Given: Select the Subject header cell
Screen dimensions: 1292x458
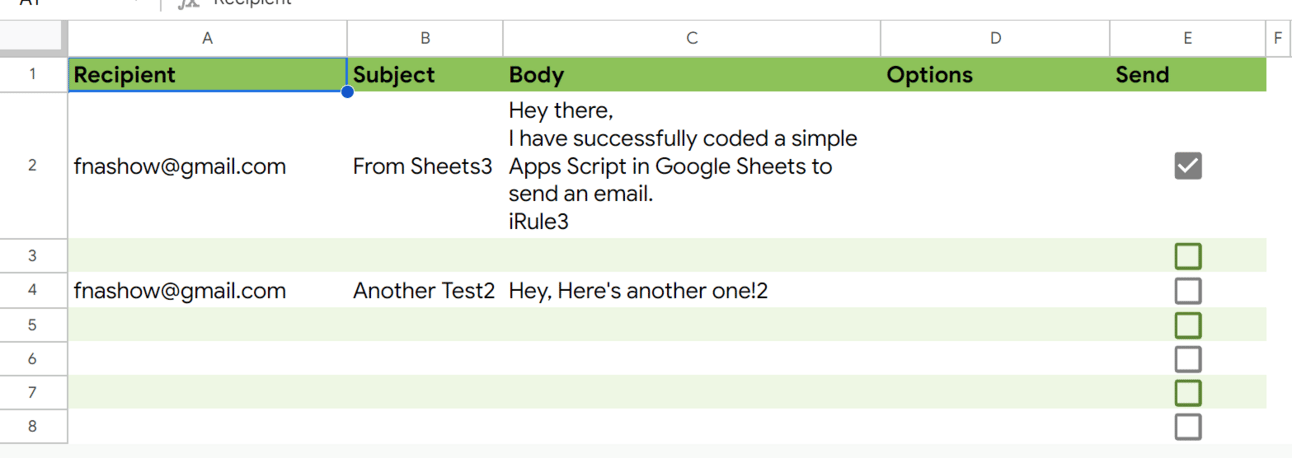Looking at the screenshot, I should [x=425, y=75].
